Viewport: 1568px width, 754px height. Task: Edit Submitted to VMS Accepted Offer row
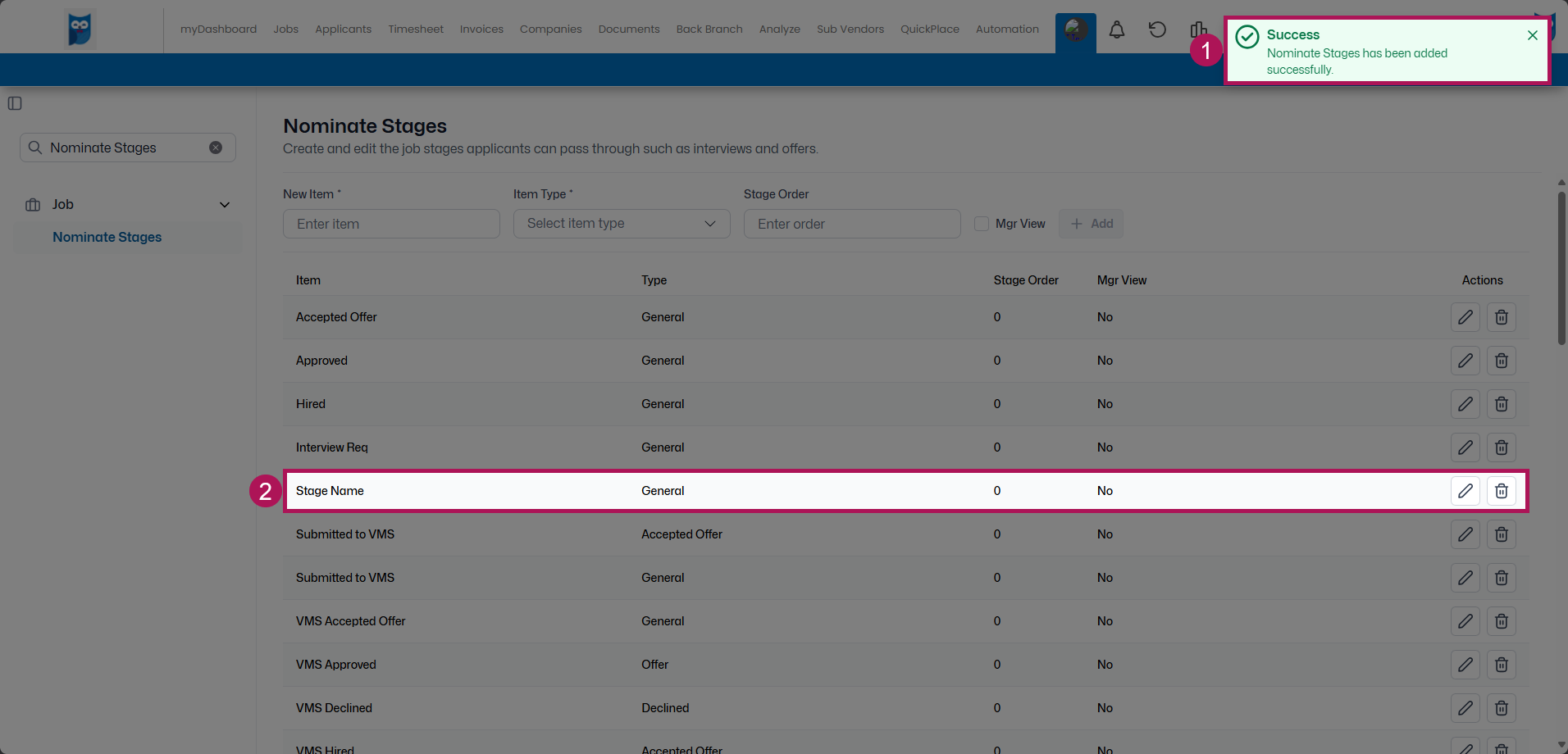[x=1465, y=534]
